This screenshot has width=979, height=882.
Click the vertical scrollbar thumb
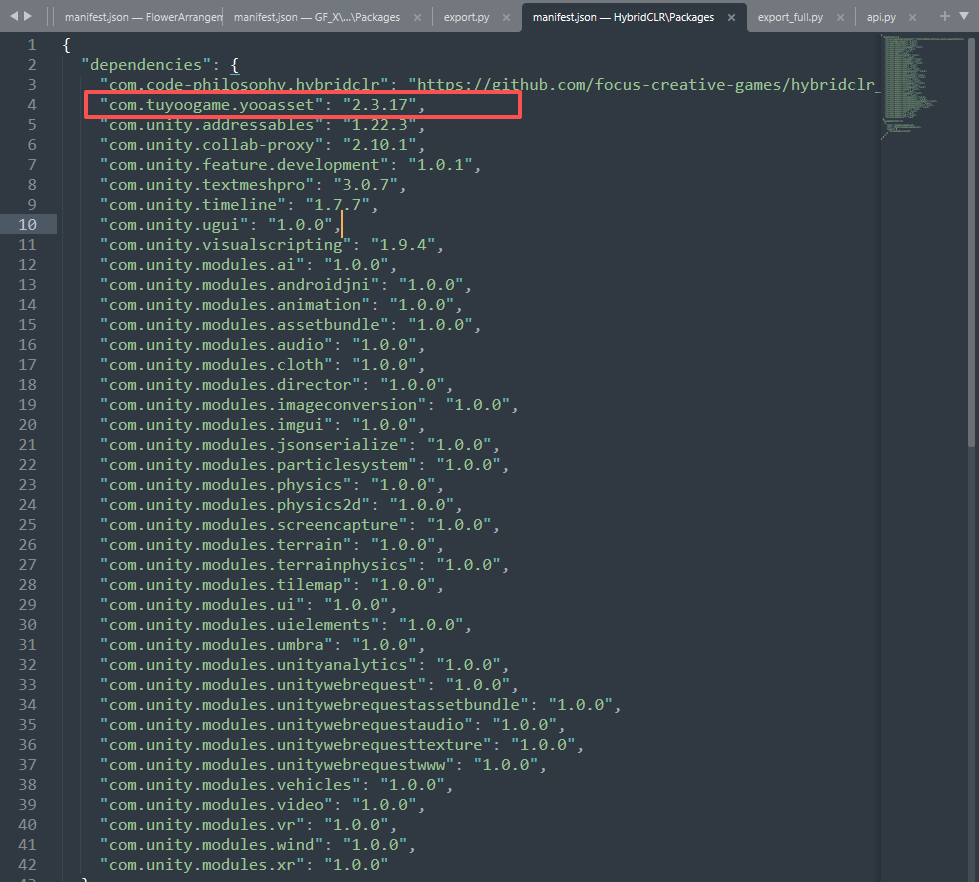972,242
